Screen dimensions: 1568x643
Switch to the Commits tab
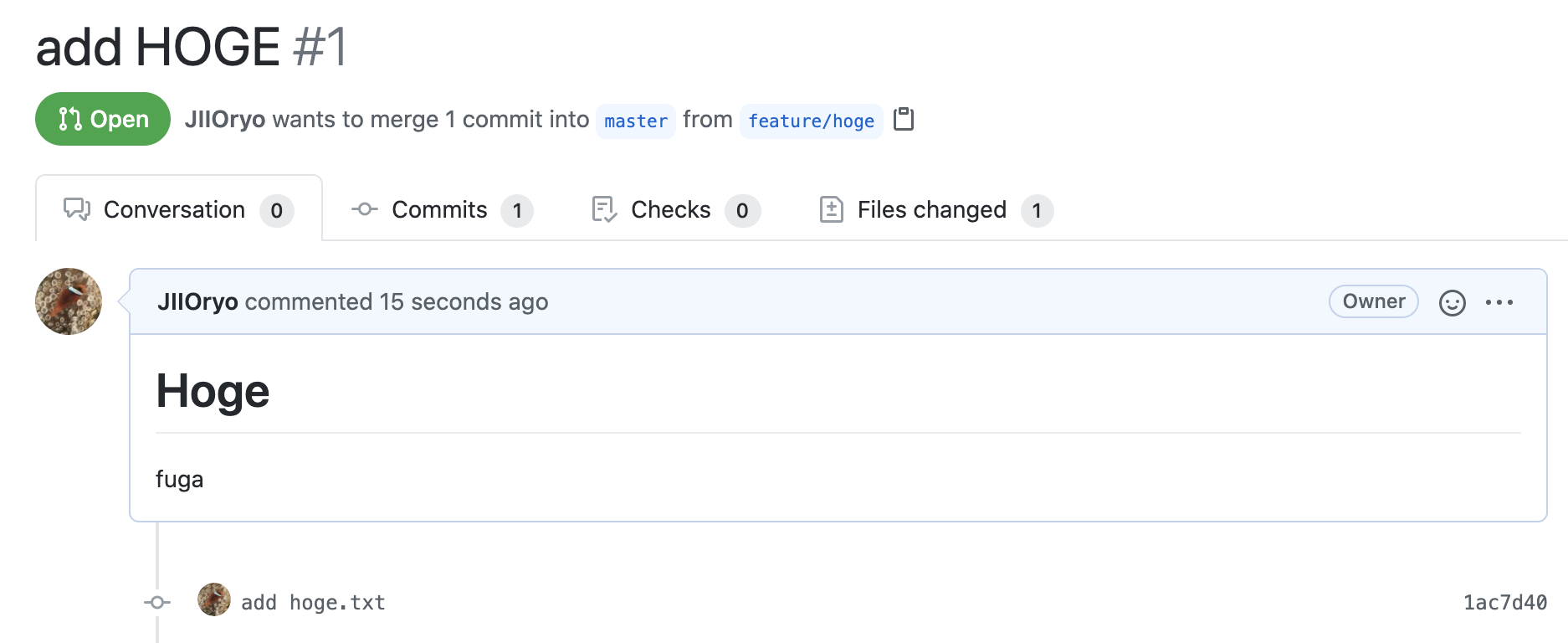pyautogui.click(x=440, y=209)
